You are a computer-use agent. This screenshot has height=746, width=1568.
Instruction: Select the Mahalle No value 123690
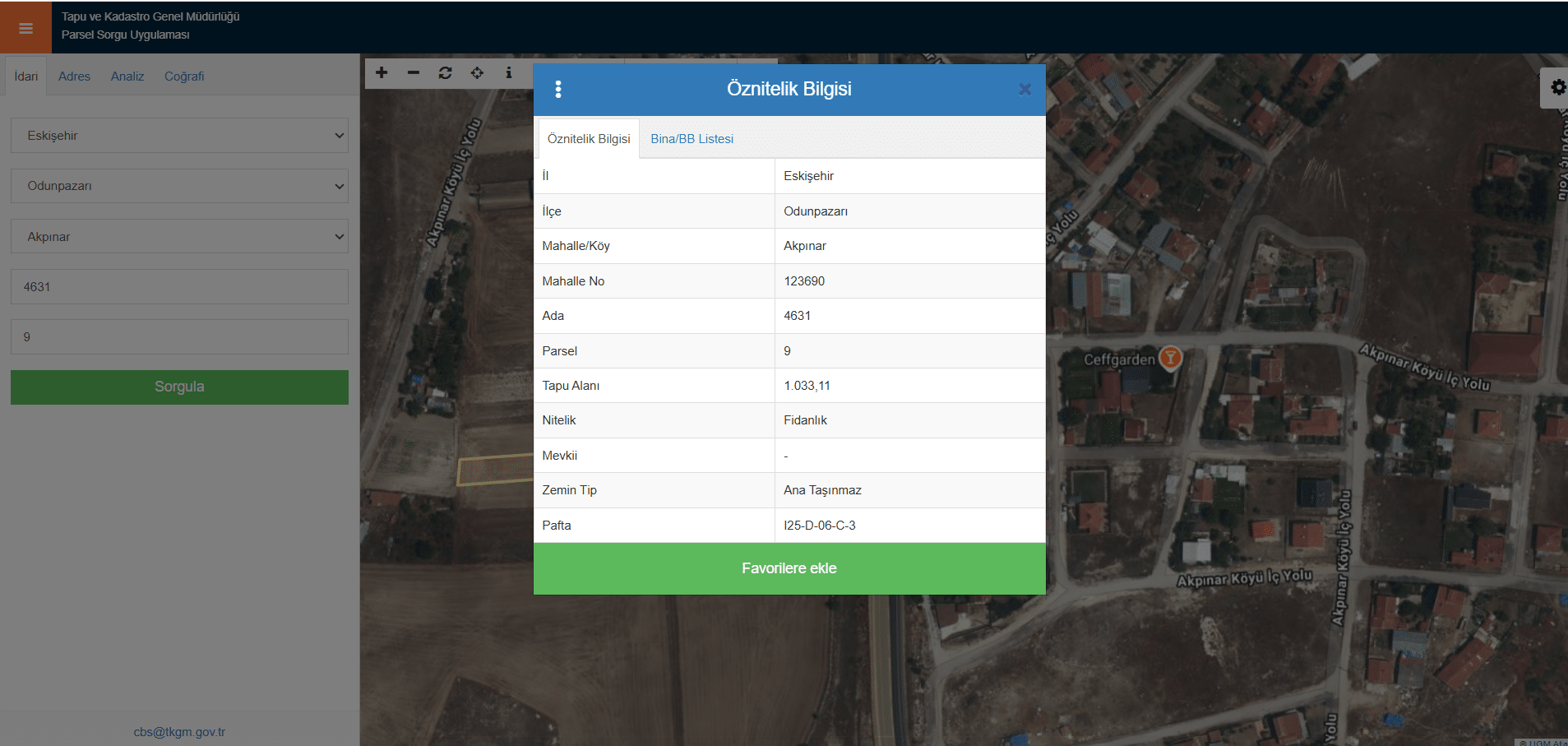click(x=804, y=281)
